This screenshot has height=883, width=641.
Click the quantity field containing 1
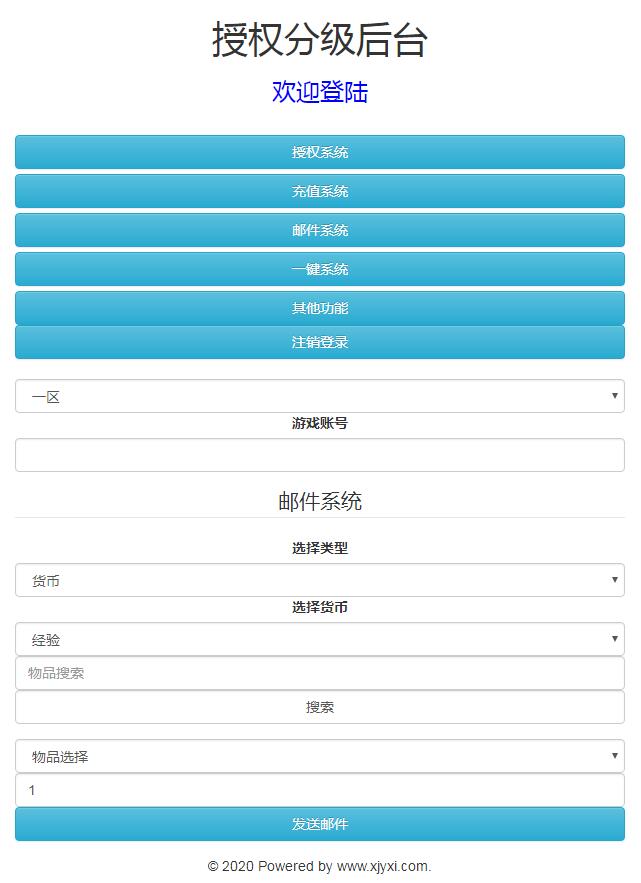(x=320, y=790)
